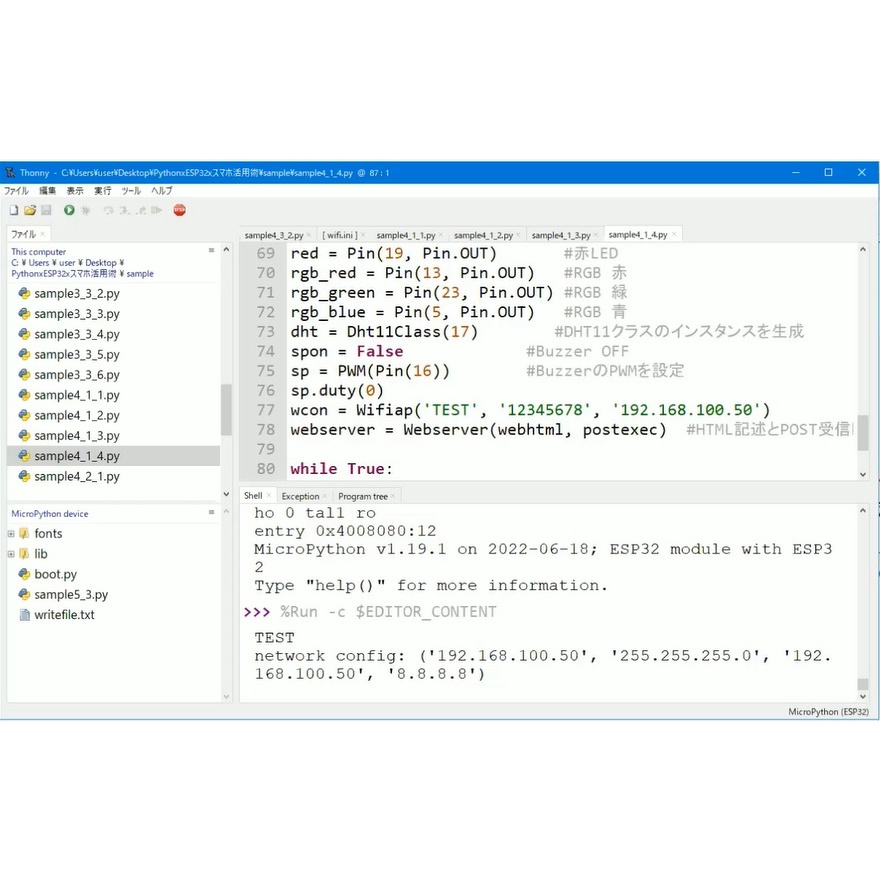880x880 pixels.
Task: Click the Step into toolbar icon
Action: click(x=125, y=210)
